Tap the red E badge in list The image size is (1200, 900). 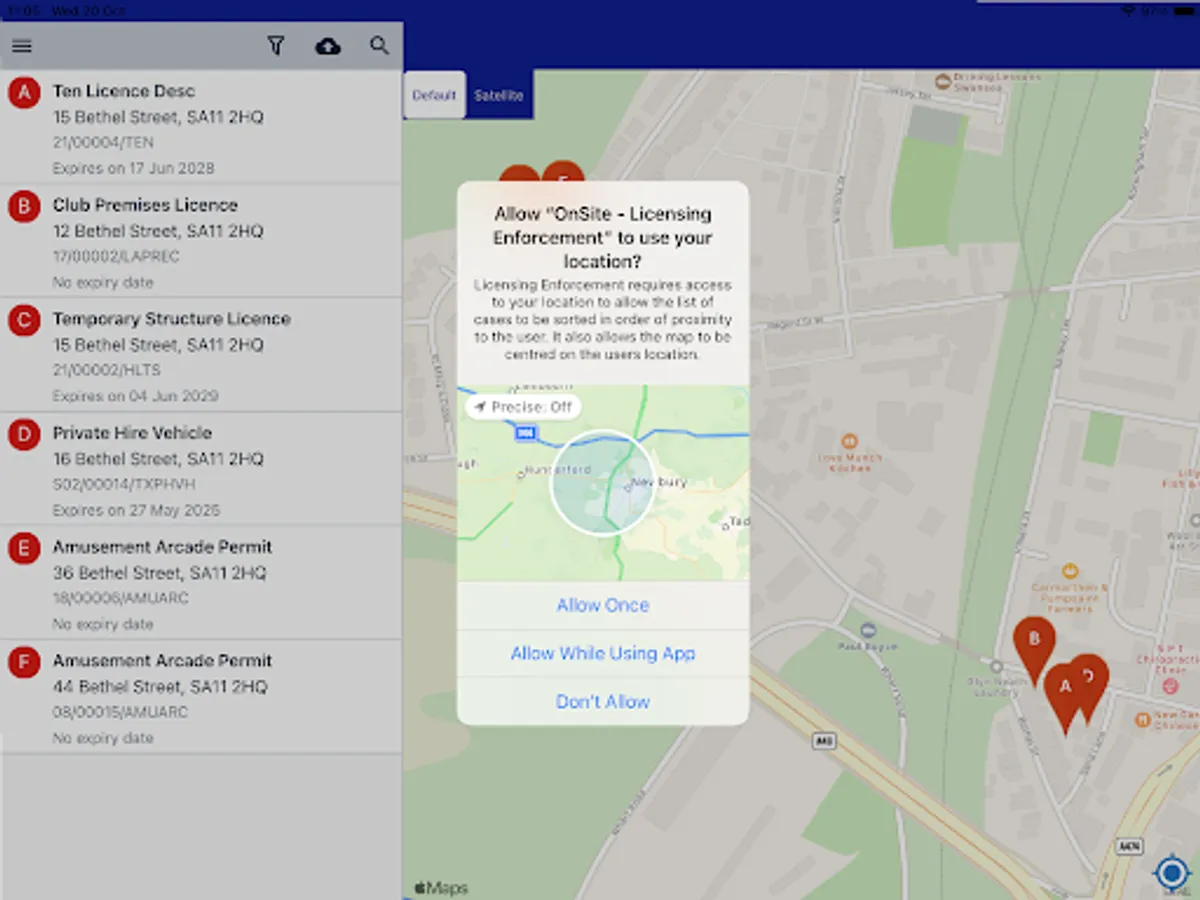pyautogui.click(x=24, y=550)
